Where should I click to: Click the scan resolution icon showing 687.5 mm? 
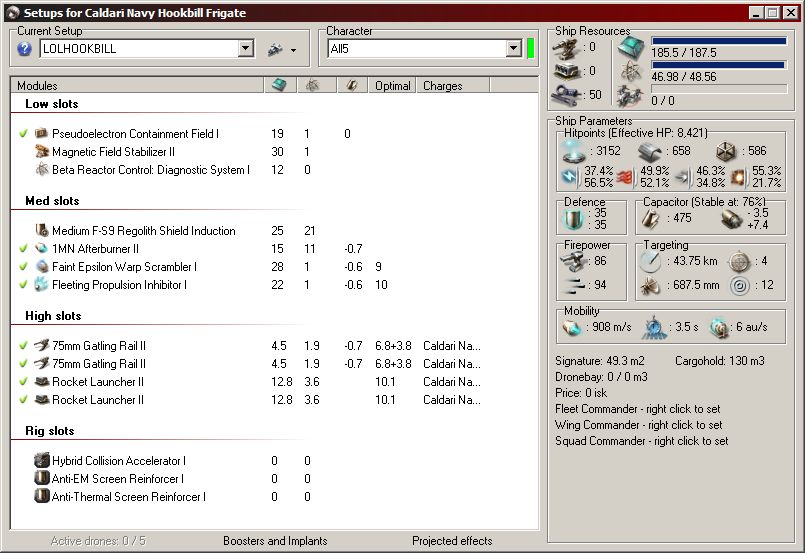(x=650, y=285)
